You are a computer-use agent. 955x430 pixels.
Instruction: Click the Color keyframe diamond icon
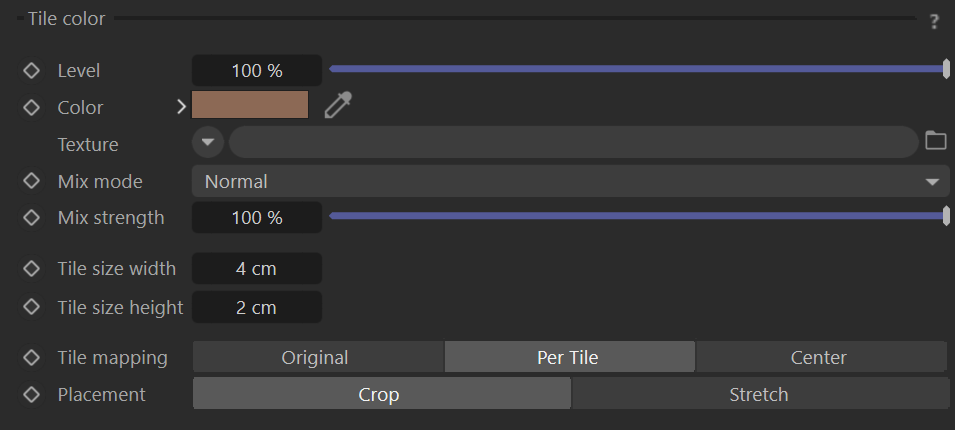coord(31,107)
